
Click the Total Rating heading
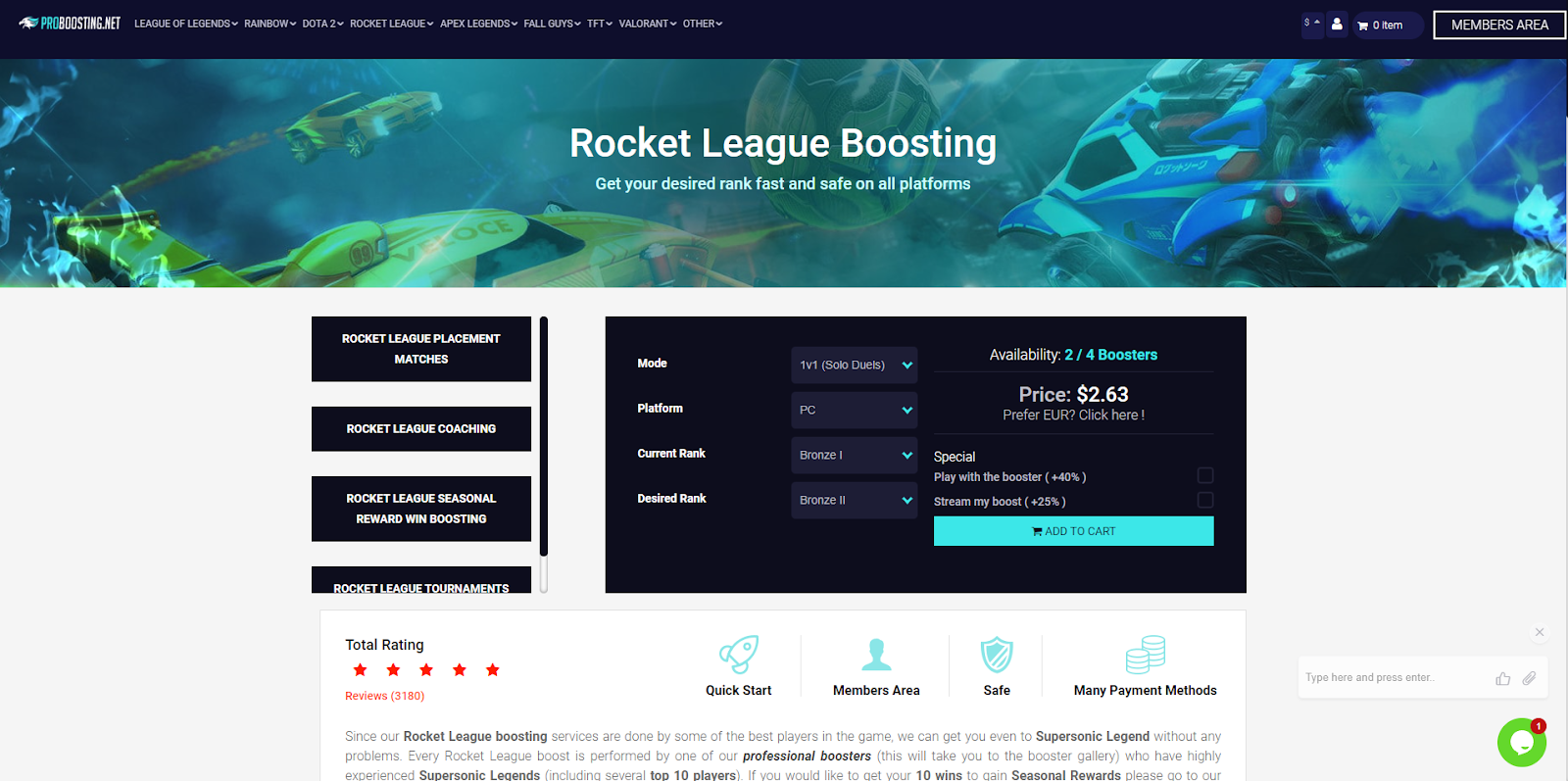384,645
